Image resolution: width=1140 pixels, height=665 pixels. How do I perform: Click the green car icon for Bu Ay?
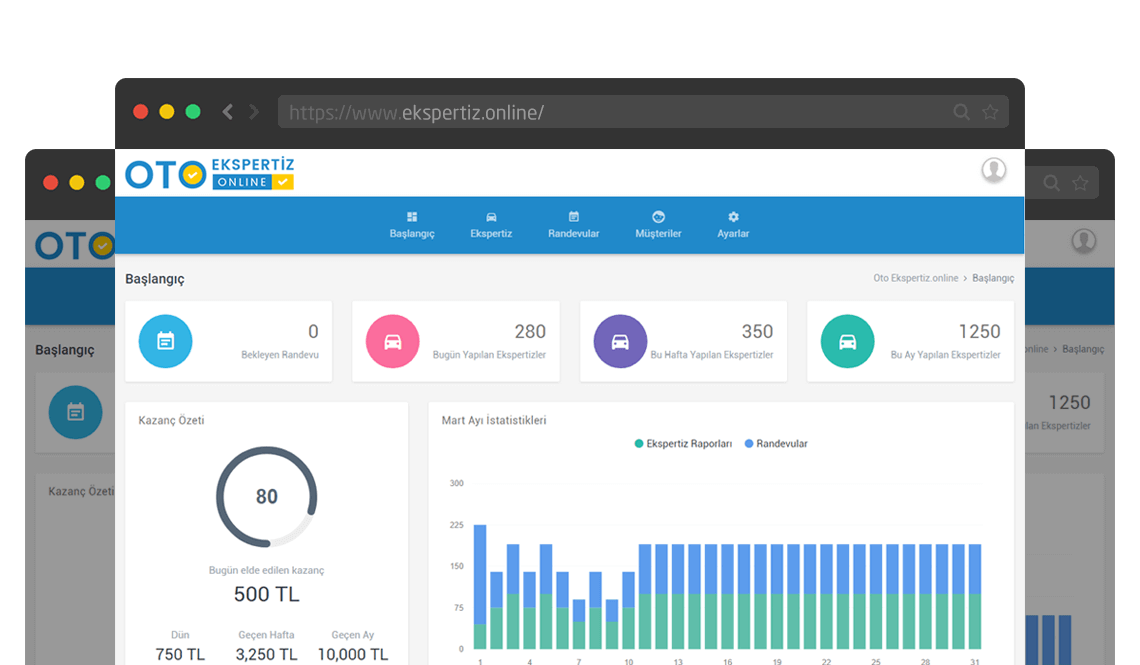848,341
